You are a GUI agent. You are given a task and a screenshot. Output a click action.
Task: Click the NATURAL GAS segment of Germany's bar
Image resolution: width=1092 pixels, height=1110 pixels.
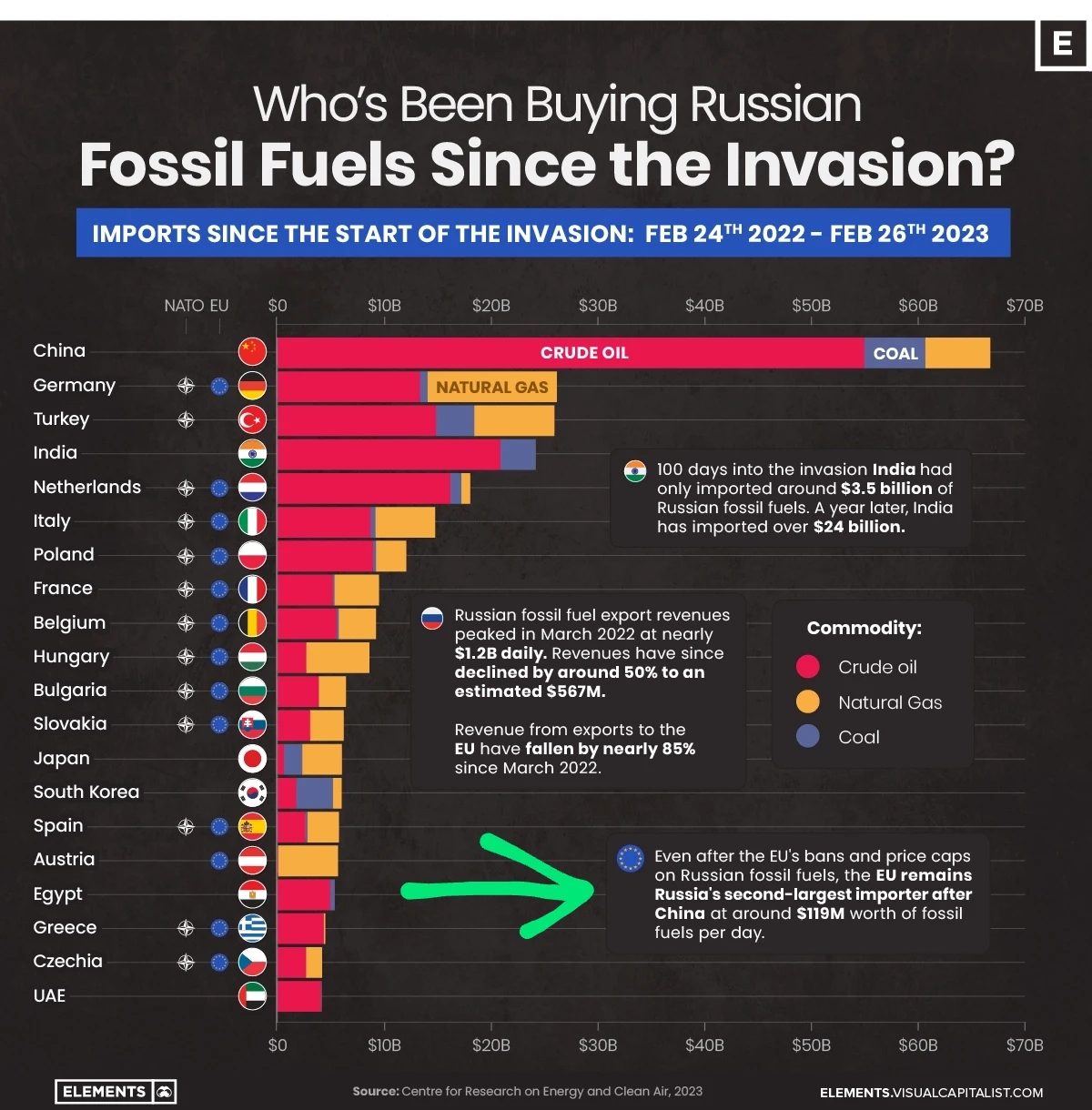click(x=492, y=388)
